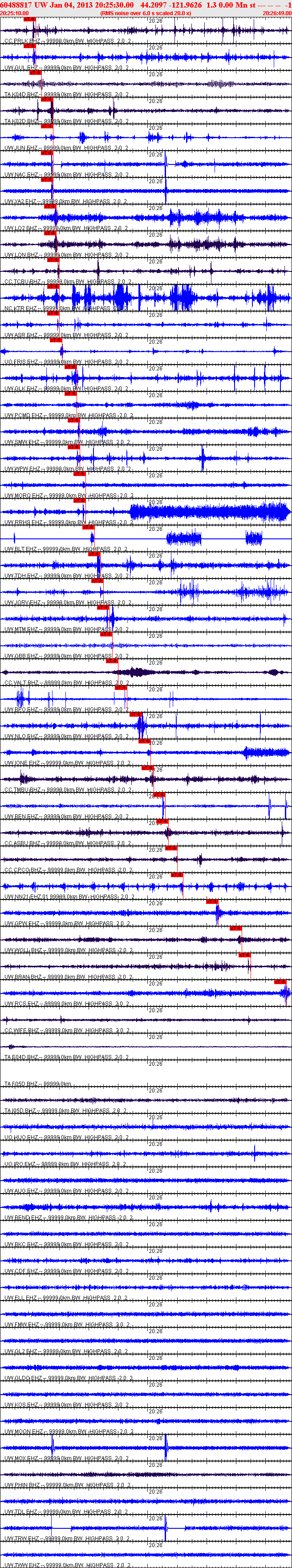Click red pick marker on UW RRHS trace
Viewport: 292px width, 1568px height.
pyautogui.click(x=79, y=501)
